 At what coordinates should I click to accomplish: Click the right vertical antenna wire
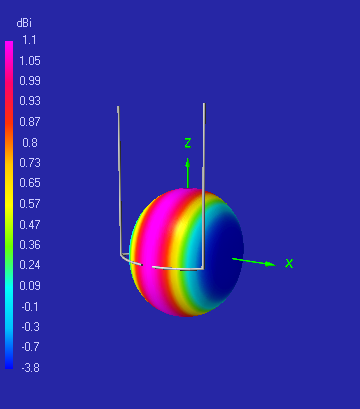click(x=203, y=185)
